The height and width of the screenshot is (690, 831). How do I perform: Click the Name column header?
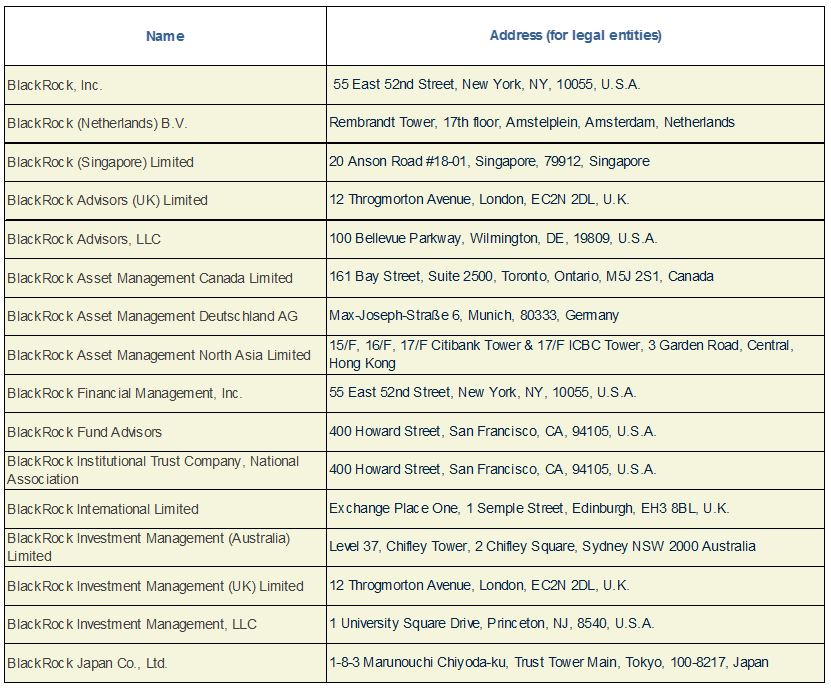point(165,36)
